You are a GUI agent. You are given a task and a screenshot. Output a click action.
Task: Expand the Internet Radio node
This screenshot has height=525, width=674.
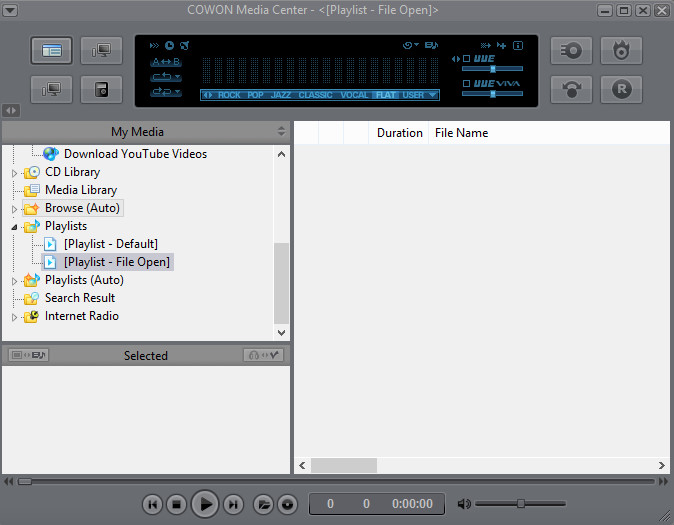(x=14, y=317)
